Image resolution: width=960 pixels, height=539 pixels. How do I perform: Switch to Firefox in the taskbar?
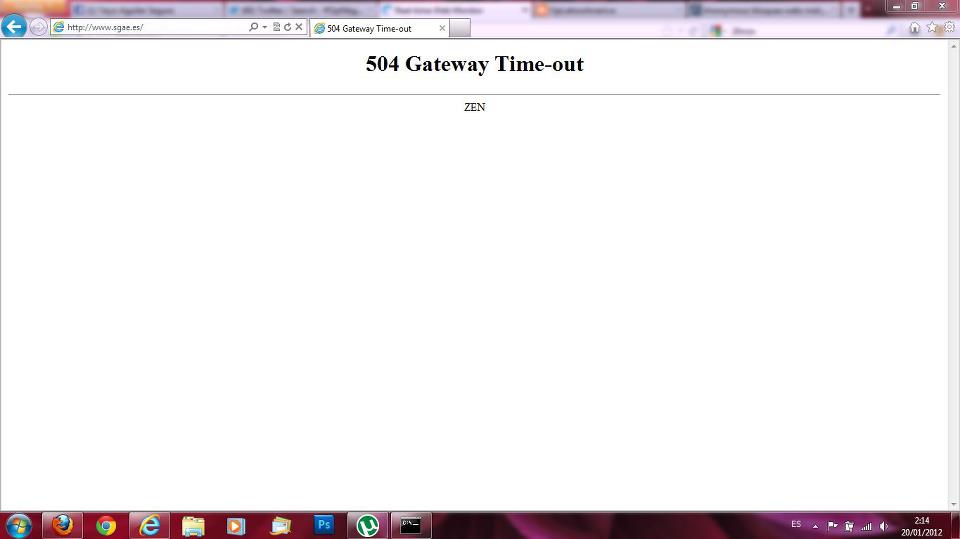tap(62, 526)
